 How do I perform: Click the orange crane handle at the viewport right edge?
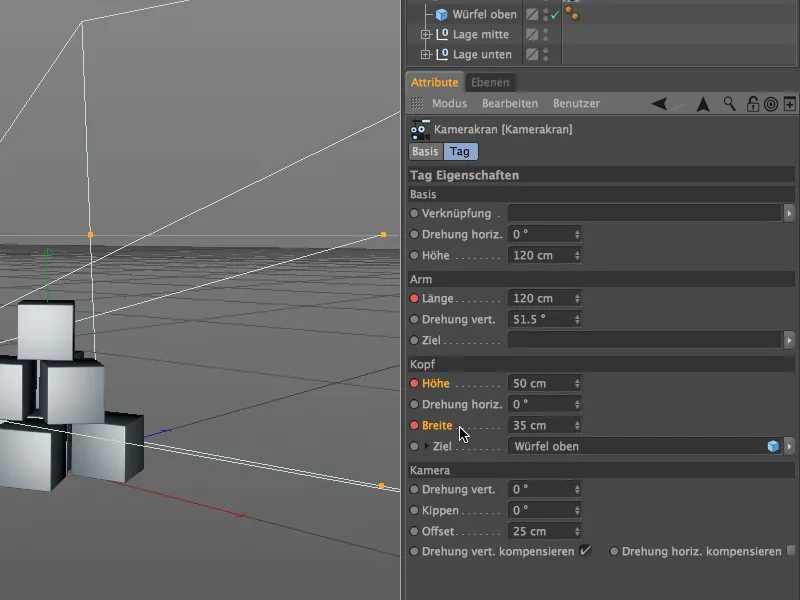point(384,235)
